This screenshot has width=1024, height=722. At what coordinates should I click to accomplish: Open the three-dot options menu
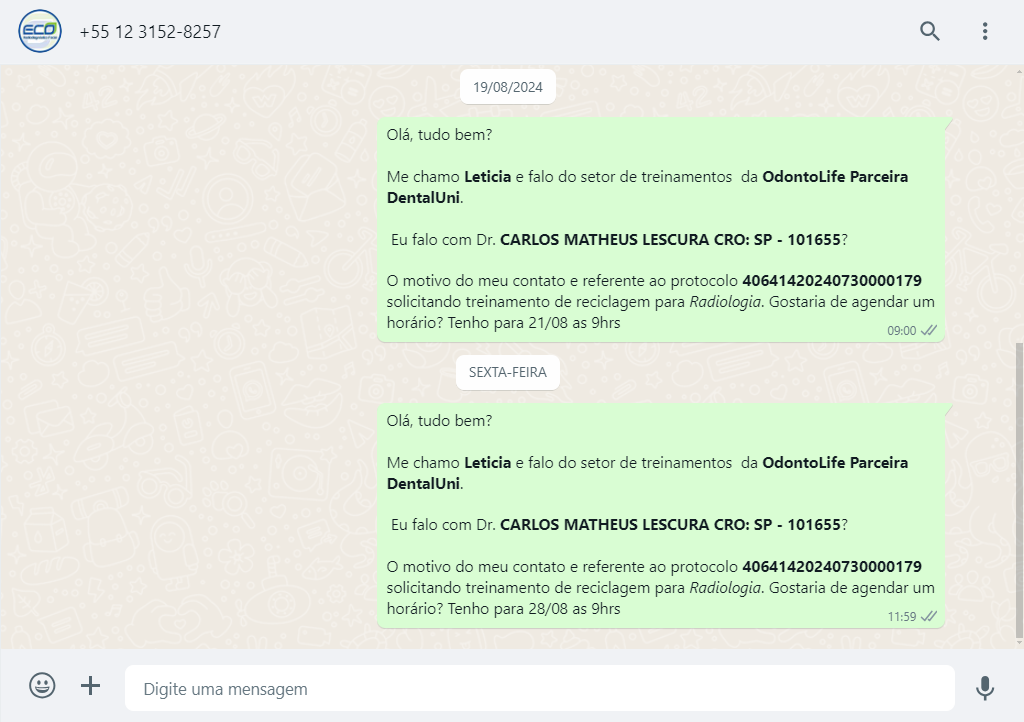pyautogui.click(x=985, y=31)
